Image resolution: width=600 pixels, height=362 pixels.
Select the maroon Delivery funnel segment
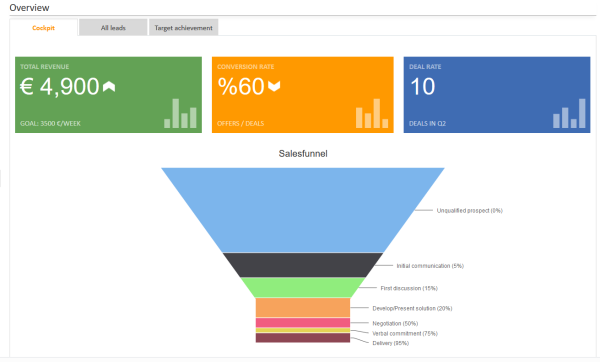coord(303,338)
